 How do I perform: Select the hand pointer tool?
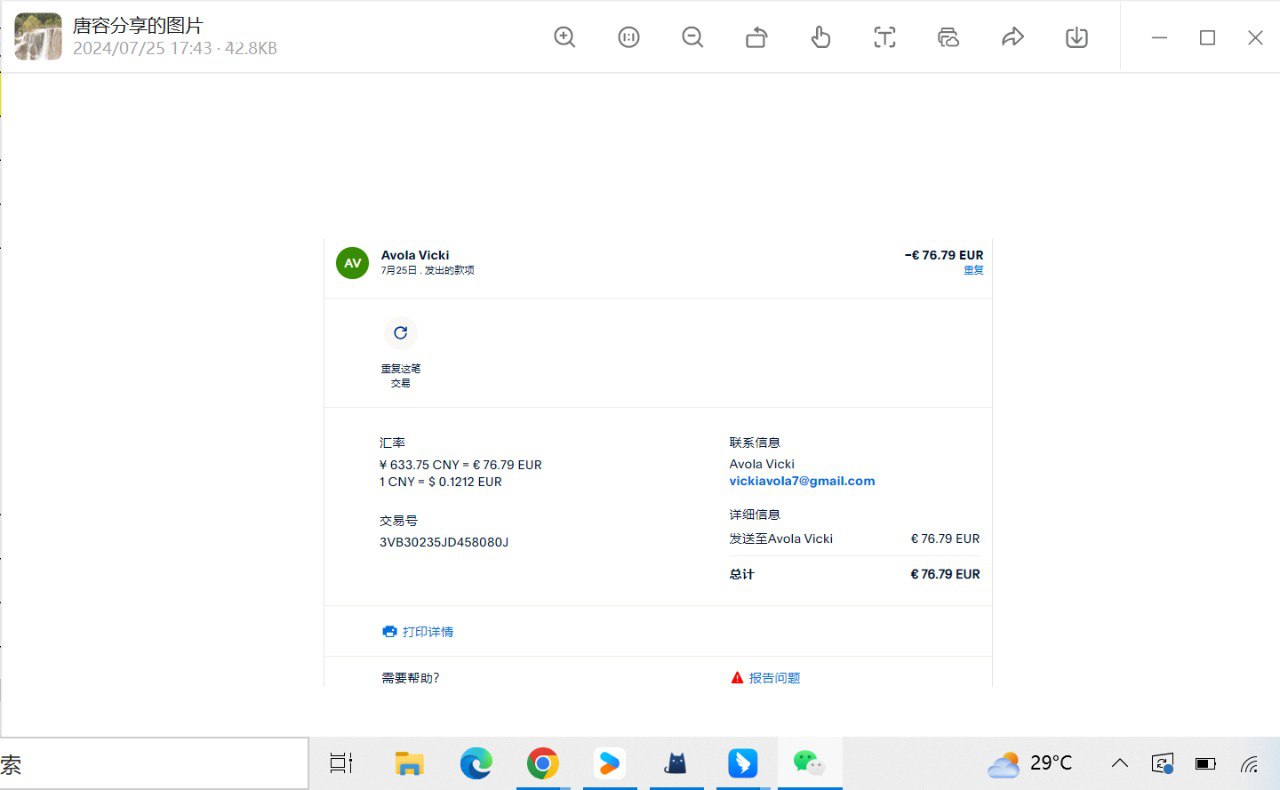[821, 37]
